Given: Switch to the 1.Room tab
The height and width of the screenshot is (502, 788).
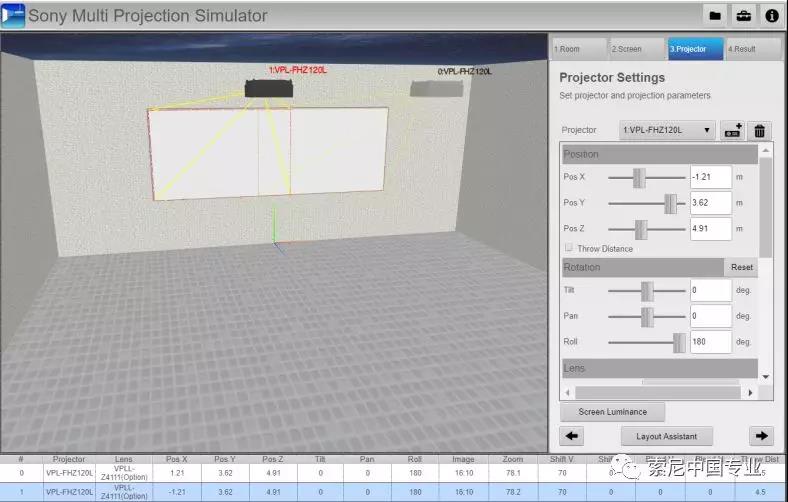Looking at the screenshot, I should (x=578, y=49).
